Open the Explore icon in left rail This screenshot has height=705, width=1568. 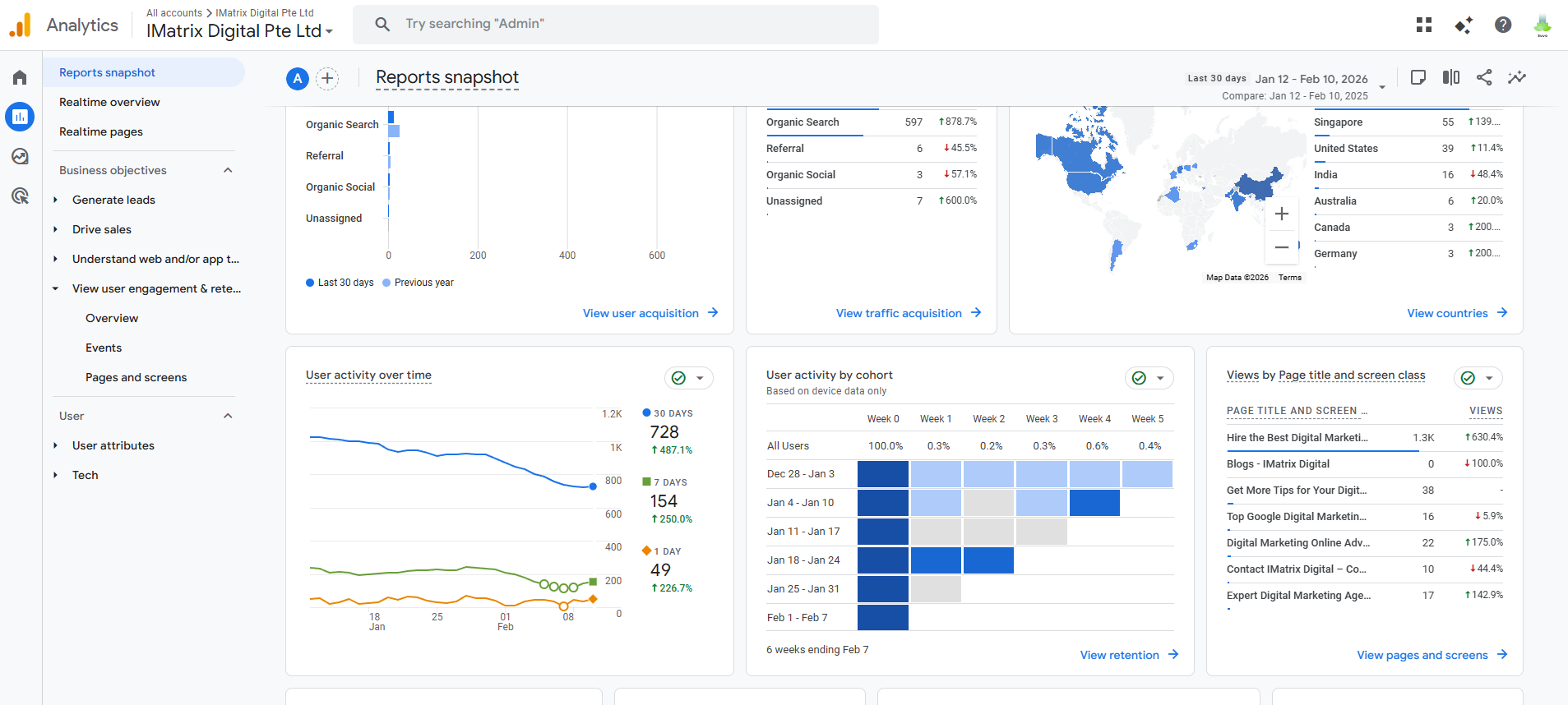20,156
